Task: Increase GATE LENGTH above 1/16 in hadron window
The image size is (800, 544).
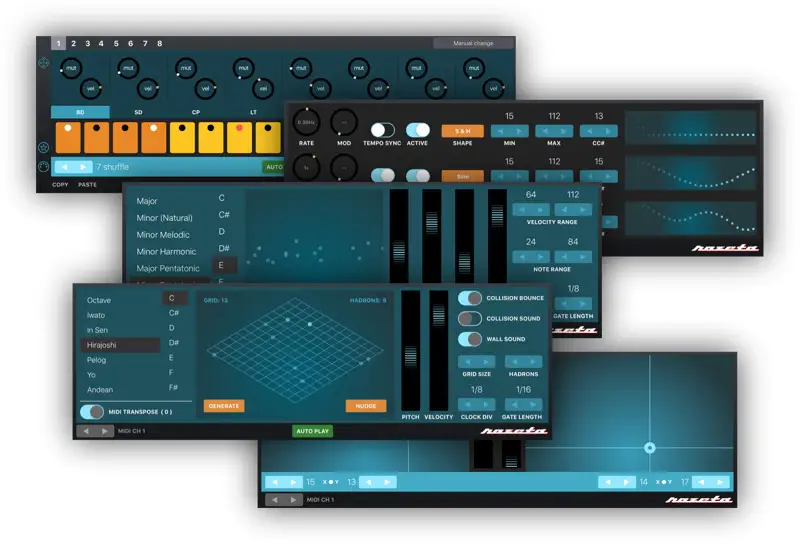Action: click(533, 405)
